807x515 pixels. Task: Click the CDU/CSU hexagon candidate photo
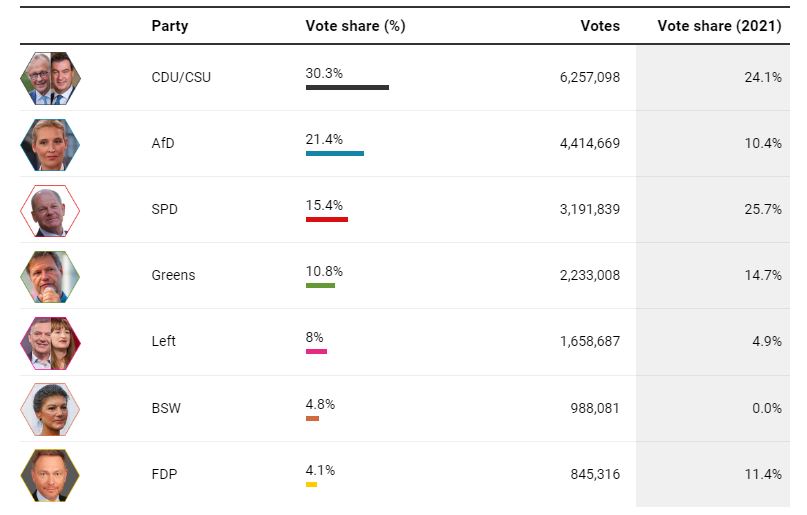(50, 78)
